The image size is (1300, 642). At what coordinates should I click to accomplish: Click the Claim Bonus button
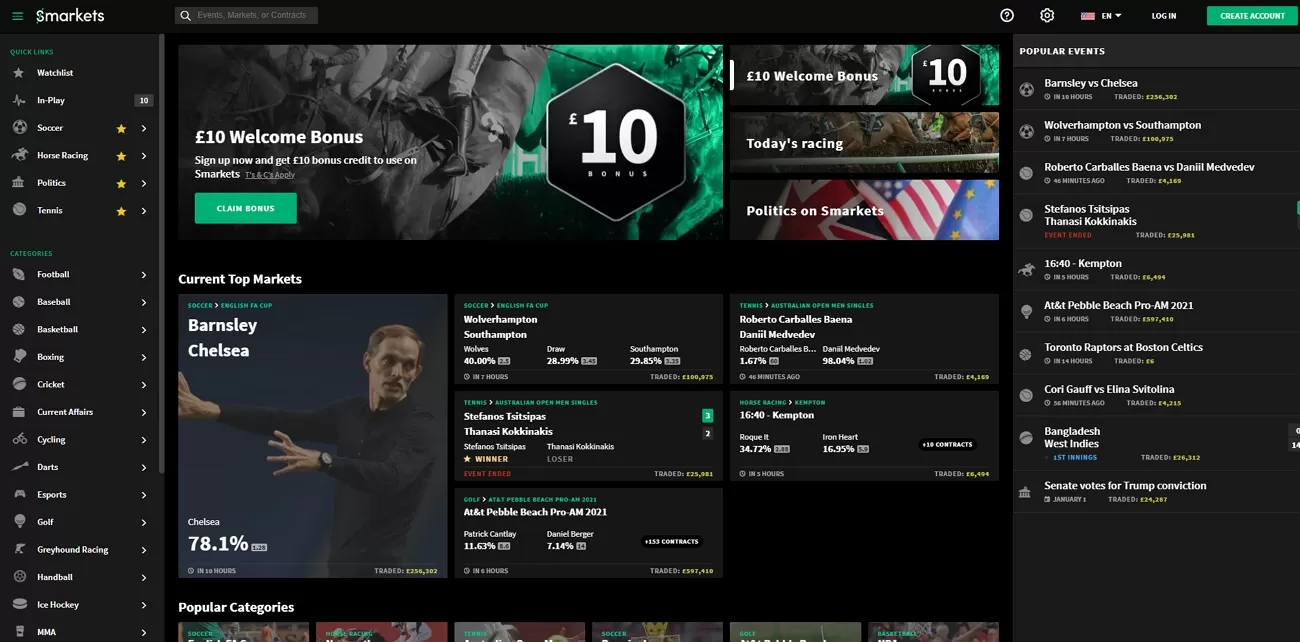(x=246, y=208)
